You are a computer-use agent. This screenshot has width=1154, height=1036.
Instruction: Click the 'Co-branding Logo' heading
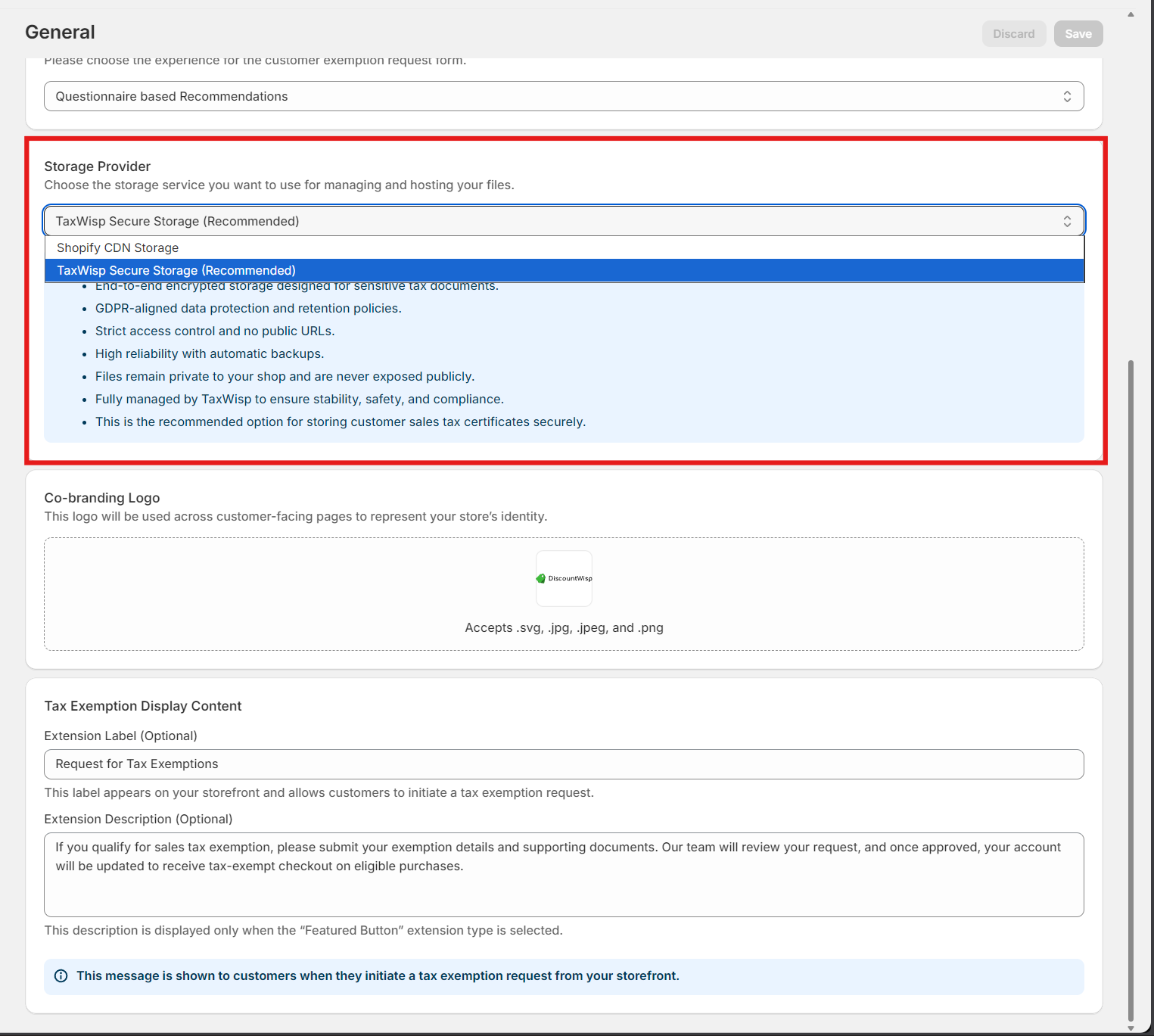point(102,498)
